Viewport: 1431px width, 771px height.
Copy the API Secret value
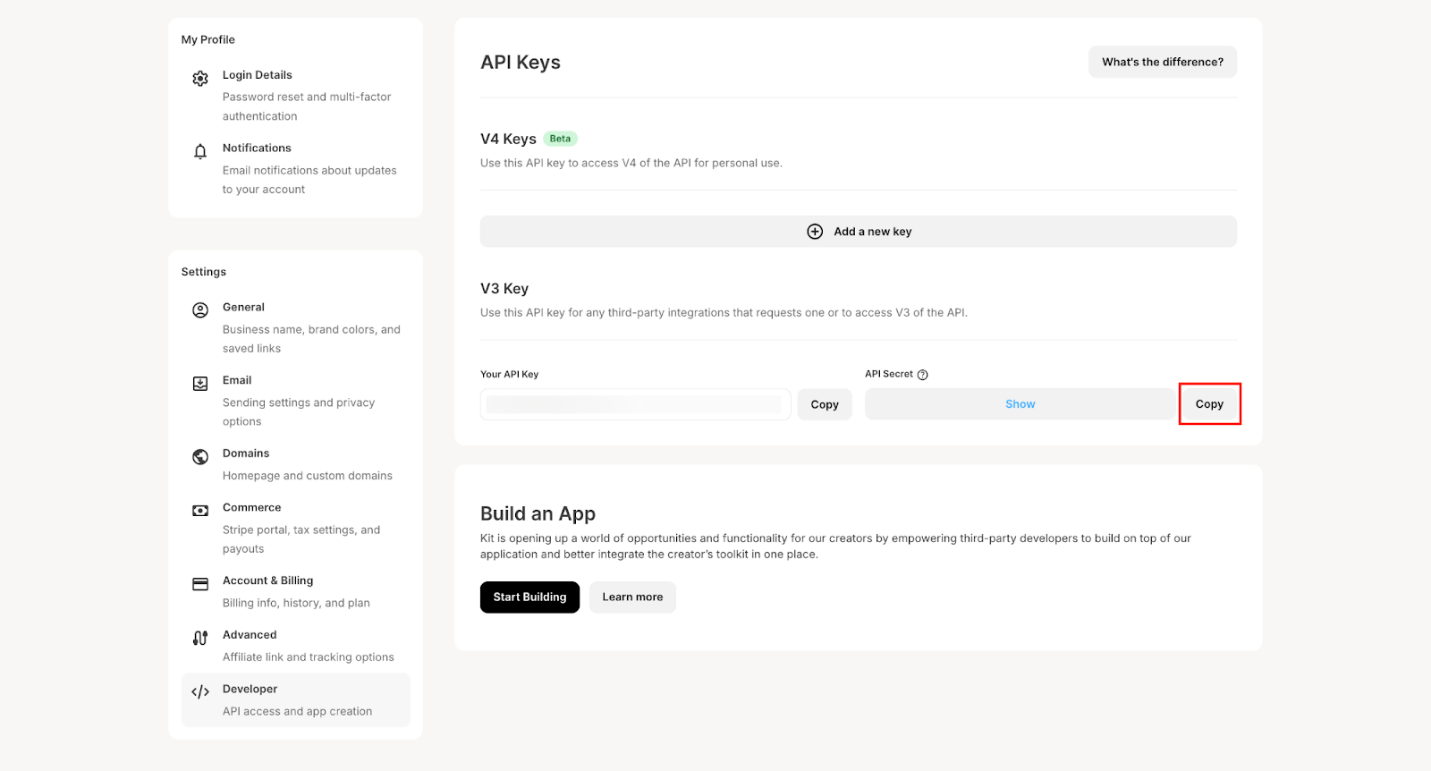point(1209,404)
